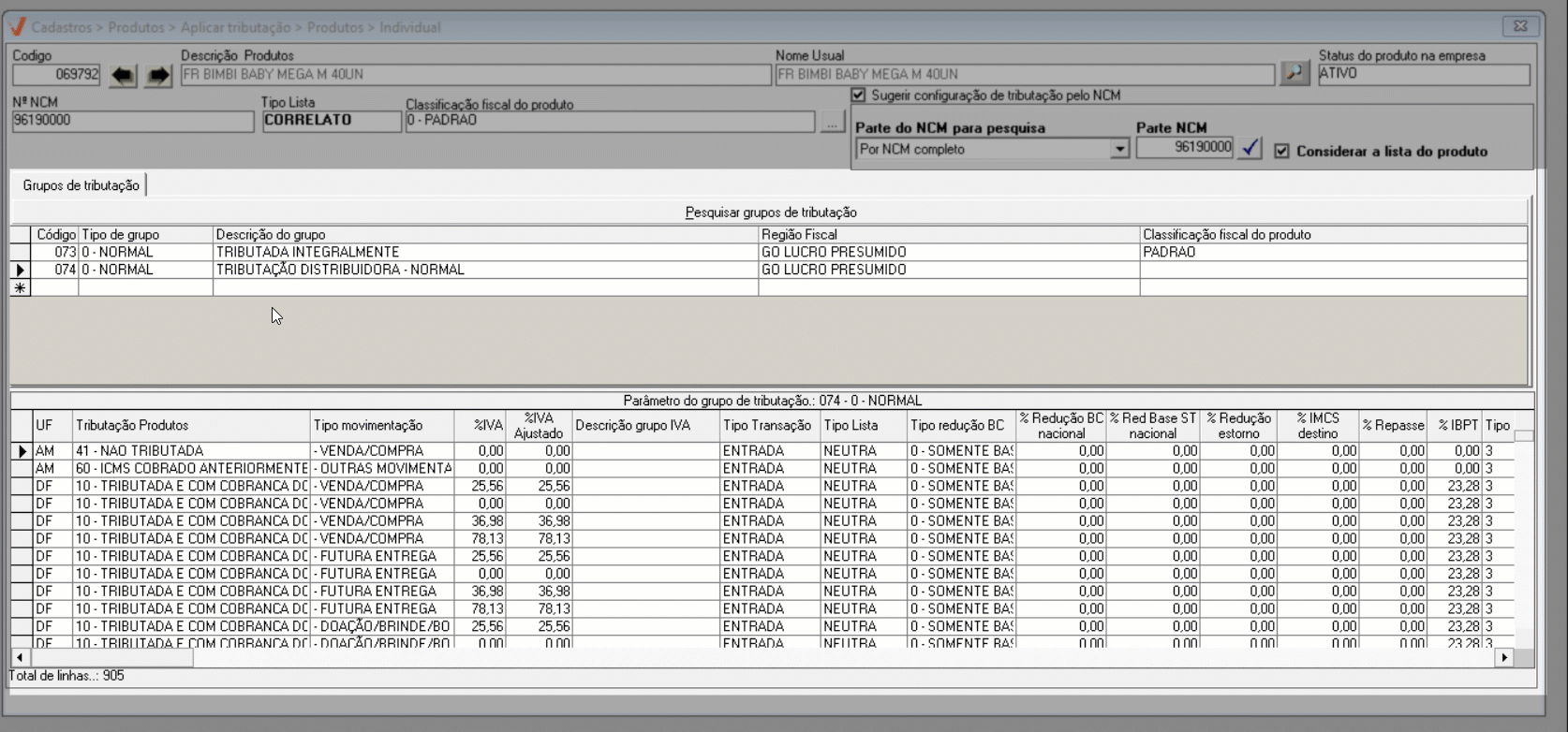Click the Parte NCM input field
This screenshot has height=732, width=1568.
pyautogui.click(x=1184, y=148)
